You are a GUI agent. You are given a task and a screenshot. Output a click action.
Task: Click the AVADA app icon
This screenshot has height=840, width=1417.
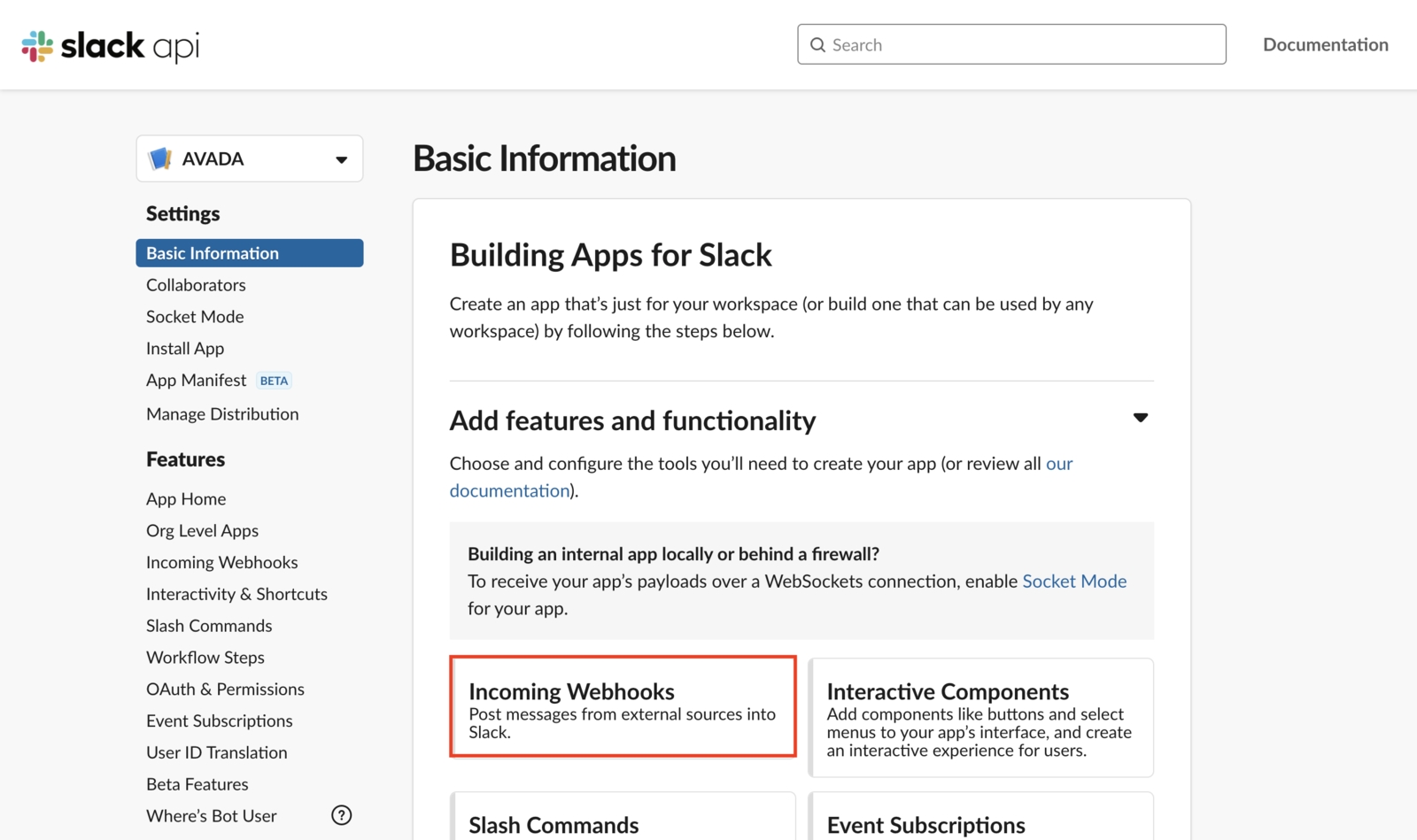tap(160, 158)
